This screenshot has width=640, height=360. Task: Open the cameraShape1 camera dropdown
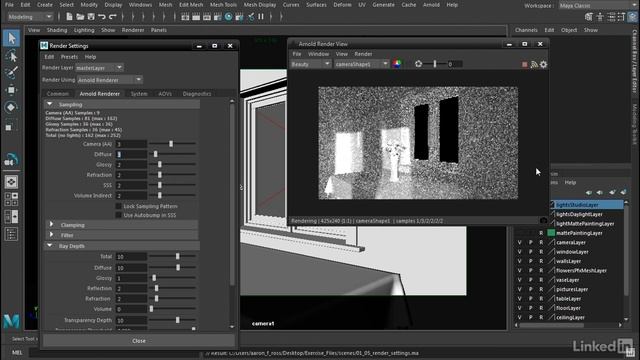[361, 64]
